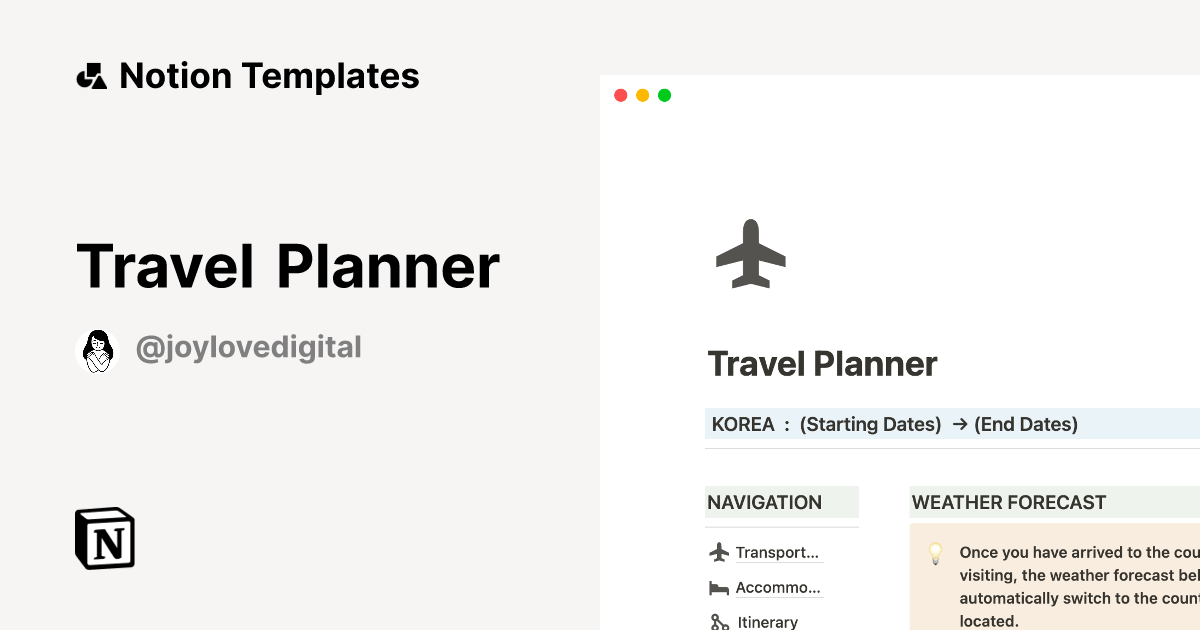Open the Accommodation page link
The image size is (1200, 630).
[x=778, y=587]
